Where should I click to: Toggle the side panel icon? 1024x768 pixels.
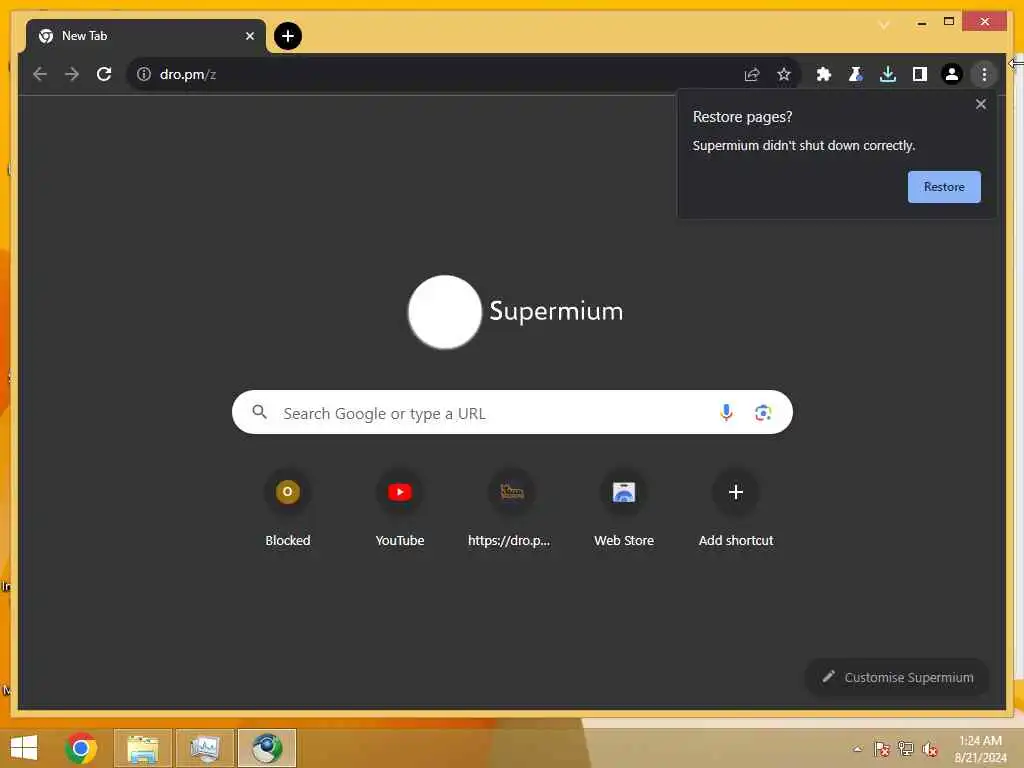coord(920,74)
